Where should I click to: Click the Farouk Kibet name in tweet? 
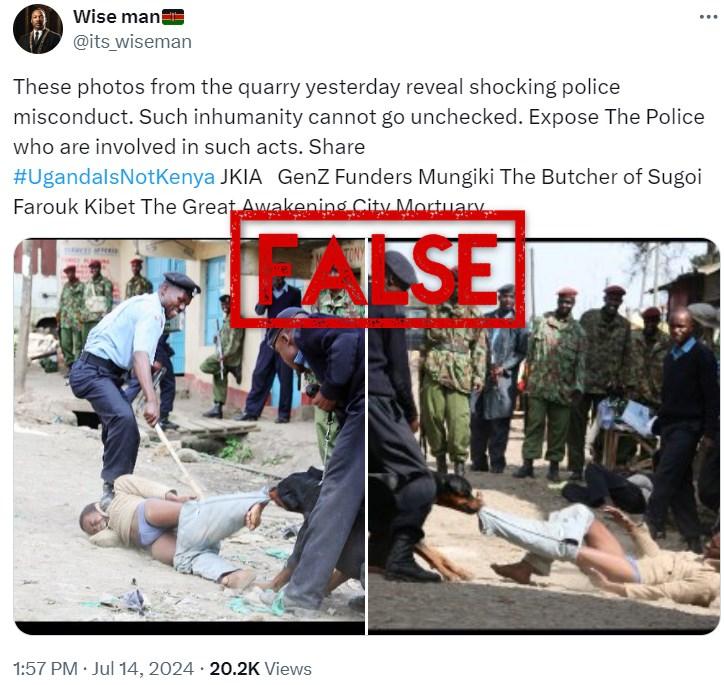click(x=74, y=206)
